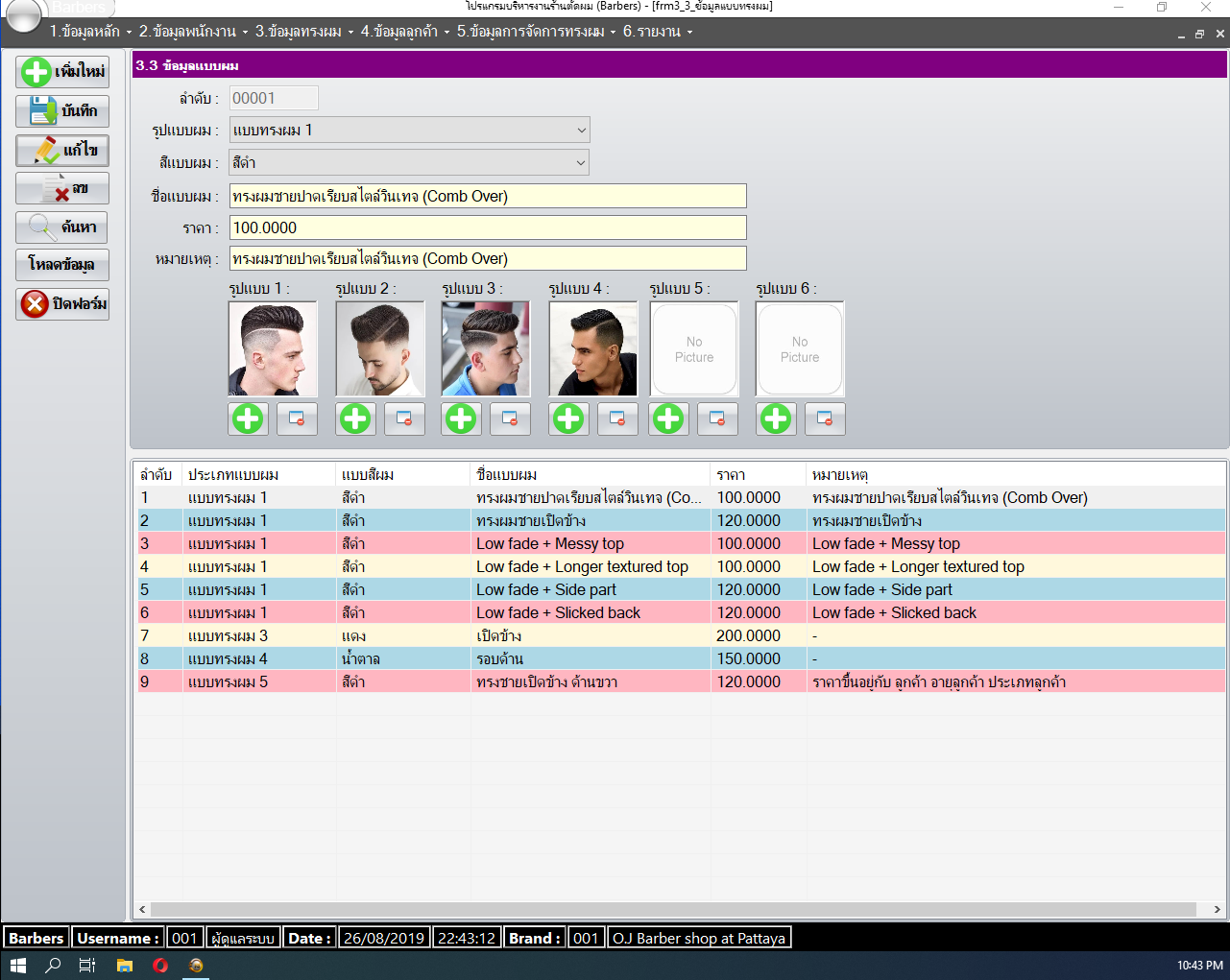Click the save button with floppy disk icon
This screenshot has width=1230, height=980.
pos(62,111)
